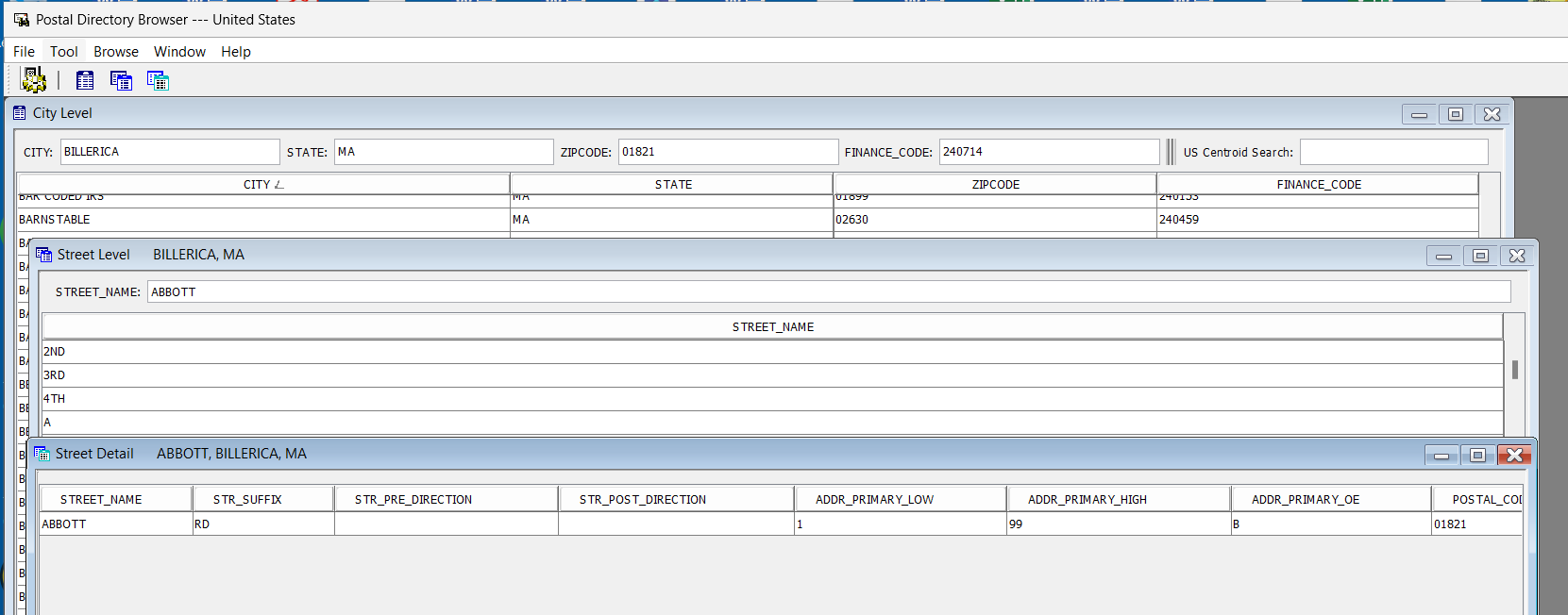Click finance code cell 240459
The image size is (1568, 615).
tap(1318, 220)
